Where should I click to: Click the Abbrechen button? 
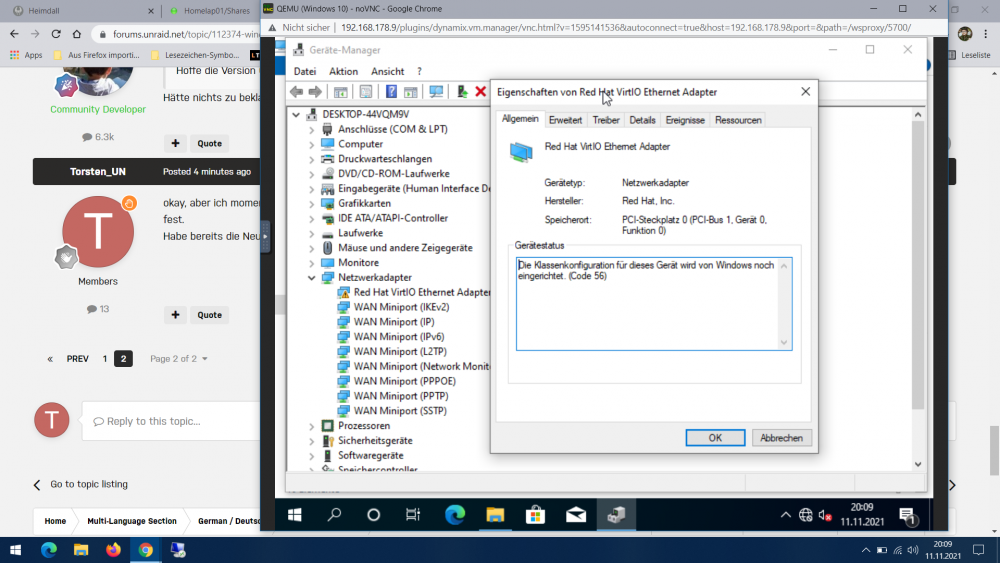pos(781,438)
